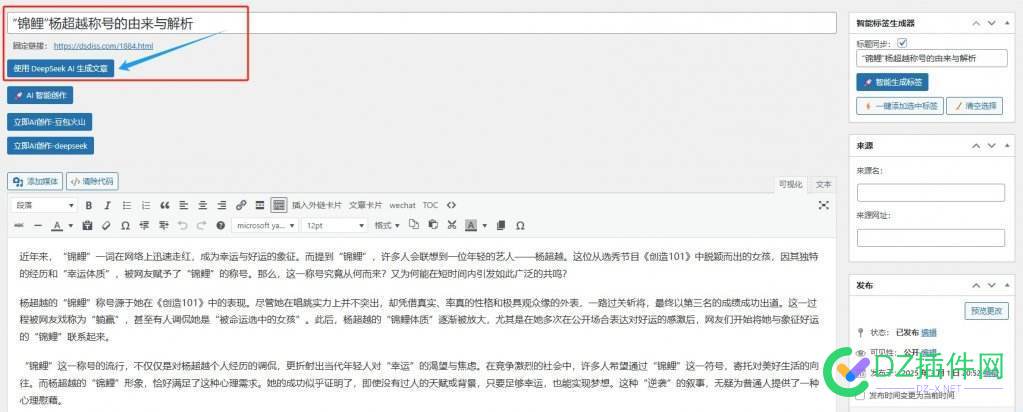Align text center

pos(203,205)
